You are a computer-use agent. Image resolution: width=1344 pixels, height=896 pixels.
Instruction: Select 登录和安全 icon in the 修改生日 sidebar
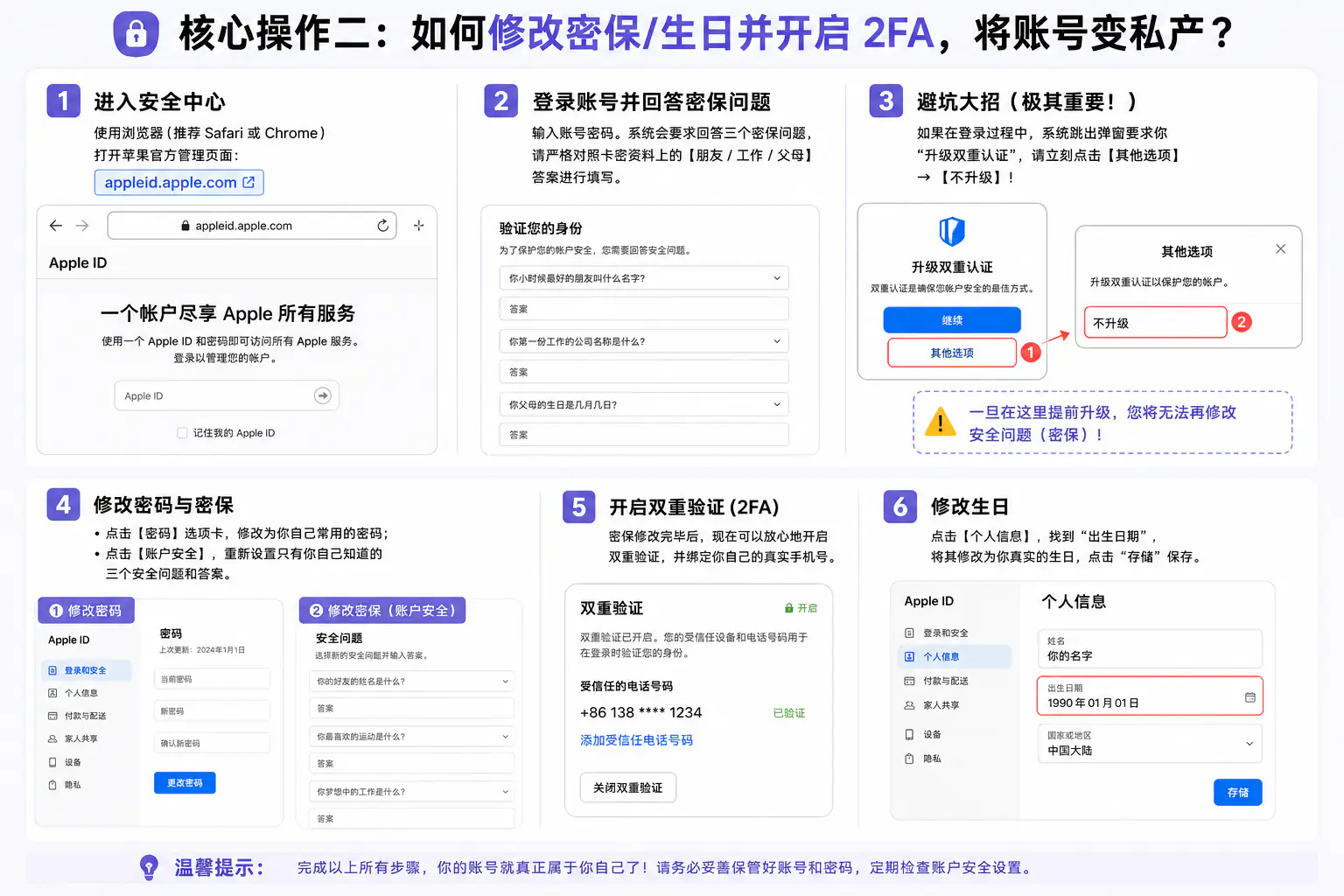tap(909, 633)
